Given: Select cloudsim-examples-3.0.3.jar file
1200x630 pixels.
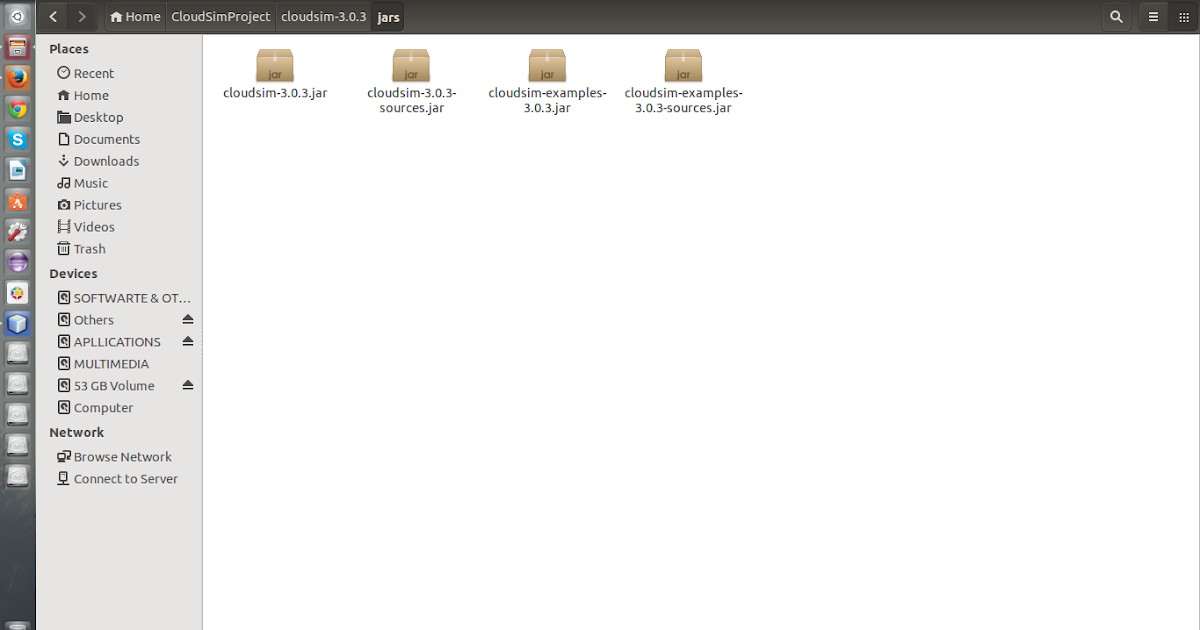Looking at the screenshot, I should click(547, 82).
